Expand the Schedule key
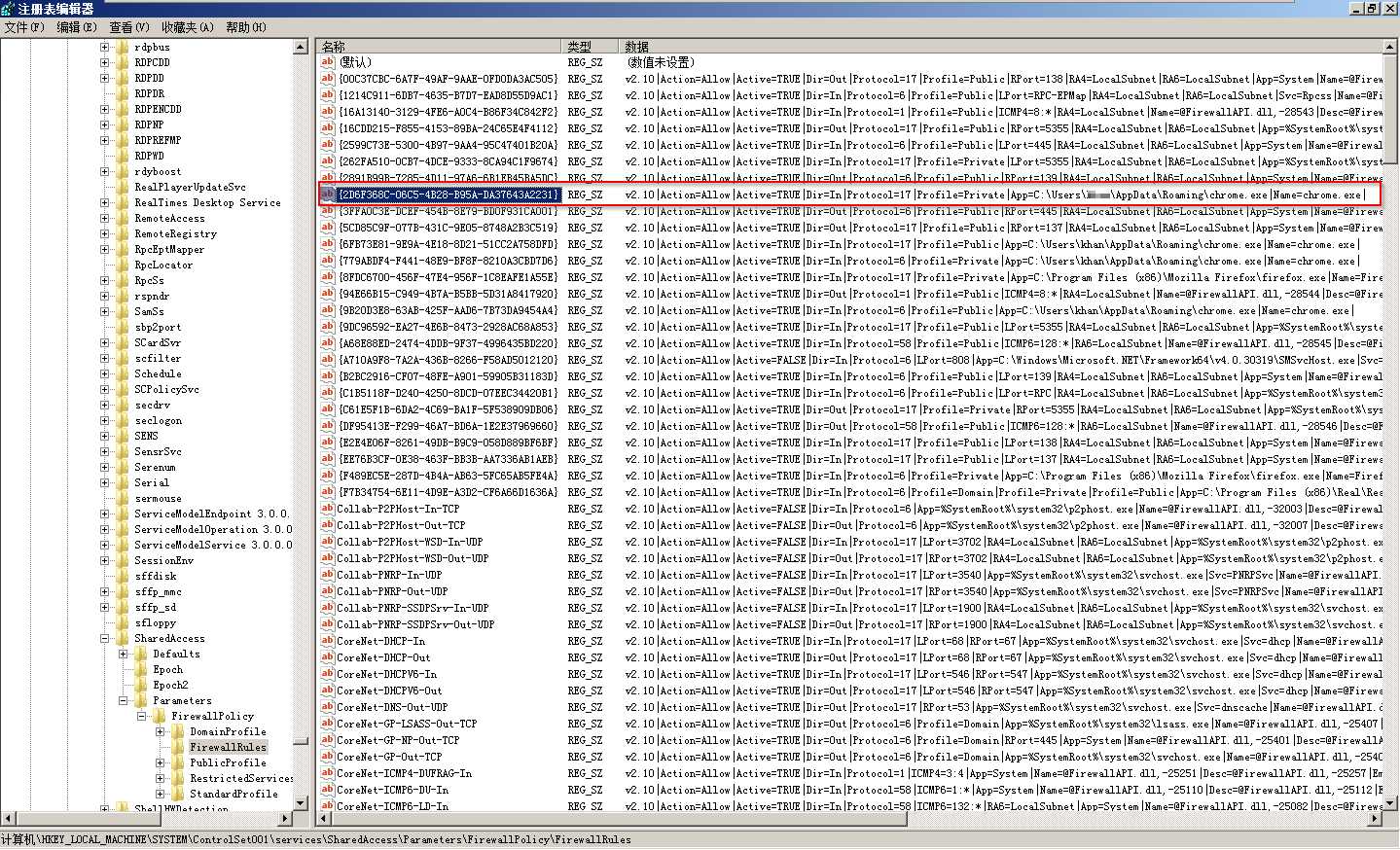Screen dimensions: 1400x850 coord(104,373)
